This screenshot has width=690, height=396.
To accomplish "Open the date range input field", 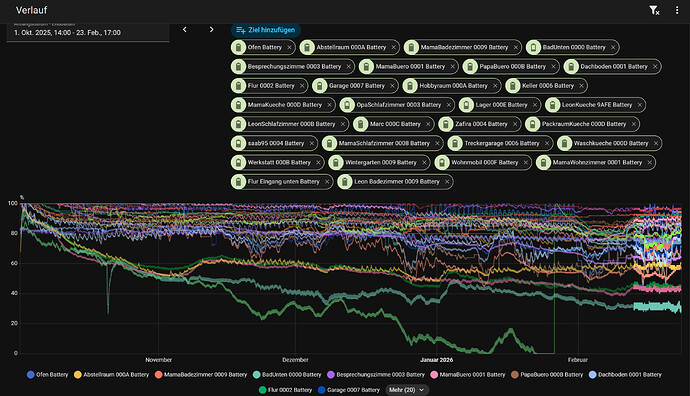I will (88, 33).
